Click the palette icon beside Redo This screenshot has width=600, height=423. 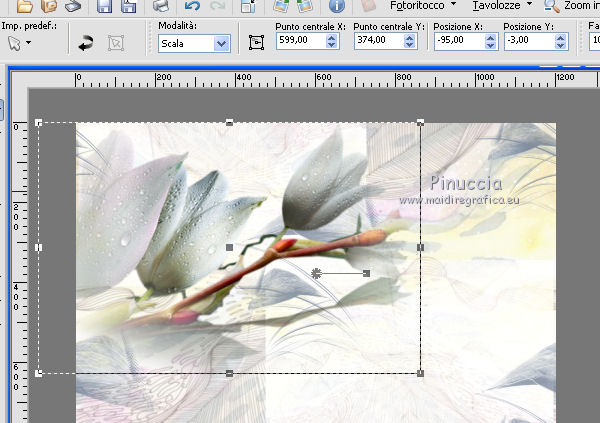[x=248, y=6]
